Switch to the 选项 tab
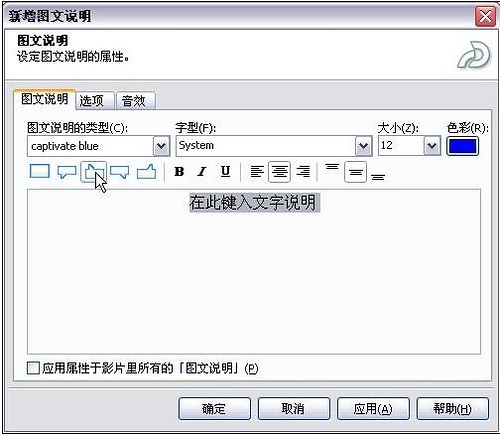This screenshot has height=436, width=500. click(x=92, y=100)
